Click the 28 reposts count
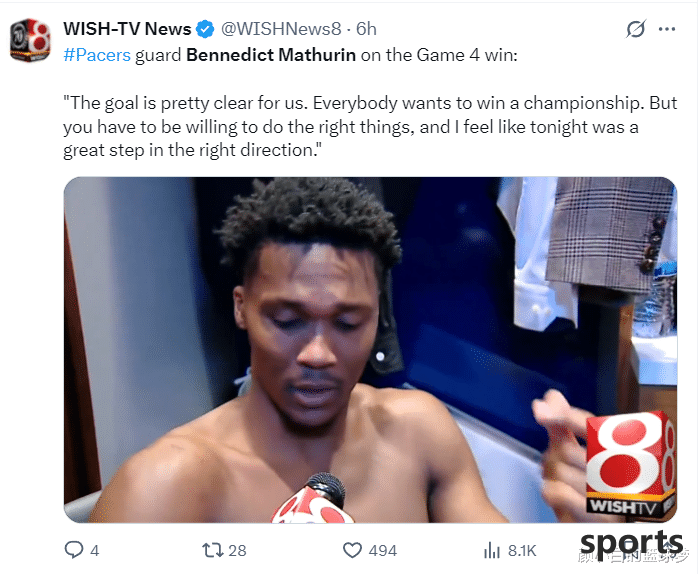Image resolution: width=698 pixels, height=574 pixels. click(237, 551)
